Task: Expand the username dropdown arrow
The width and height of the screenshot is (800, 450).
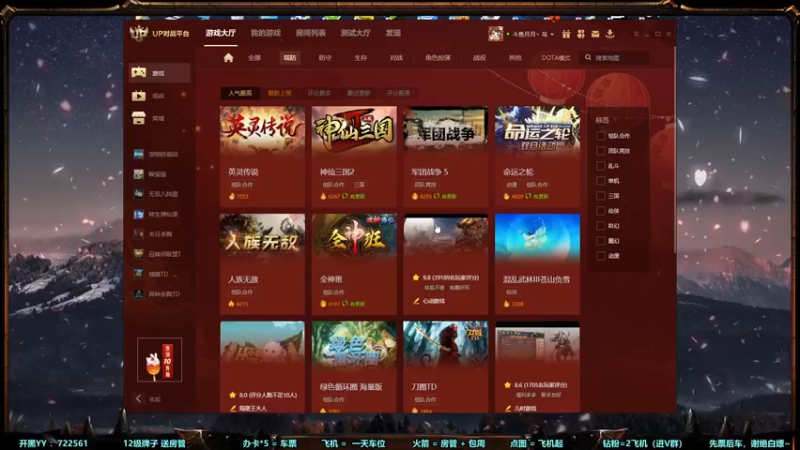Action: pyautogui.click(x=552, y=35)
